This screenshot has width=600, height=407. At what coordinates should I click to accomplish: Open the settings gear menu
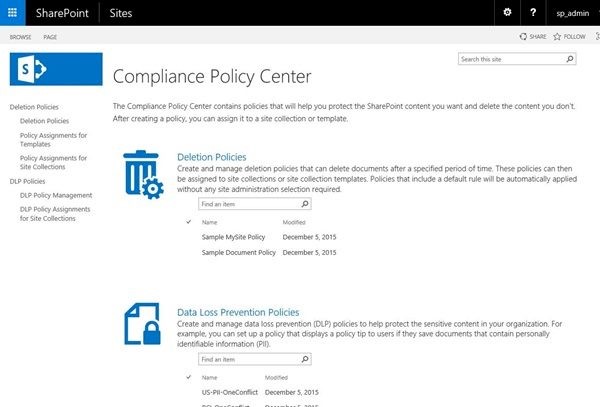pyautogui.click(x=507, y=13)
